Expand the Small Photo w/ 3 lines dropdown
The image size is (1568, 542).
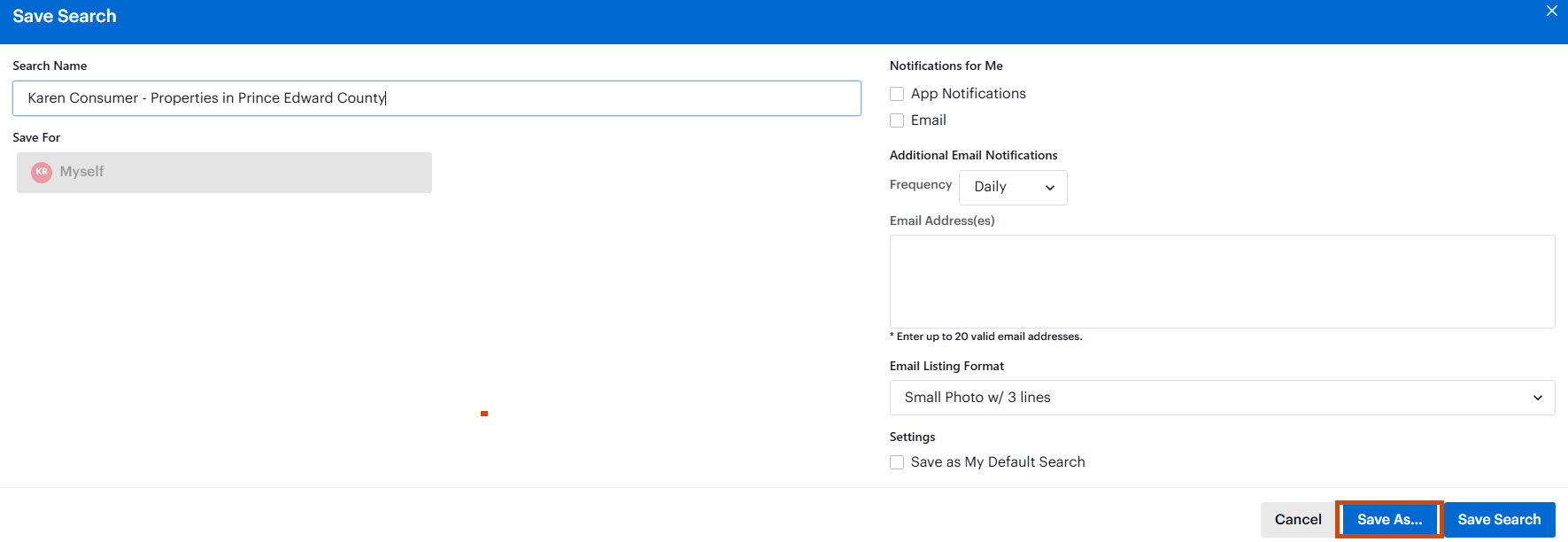(1221, 398)
